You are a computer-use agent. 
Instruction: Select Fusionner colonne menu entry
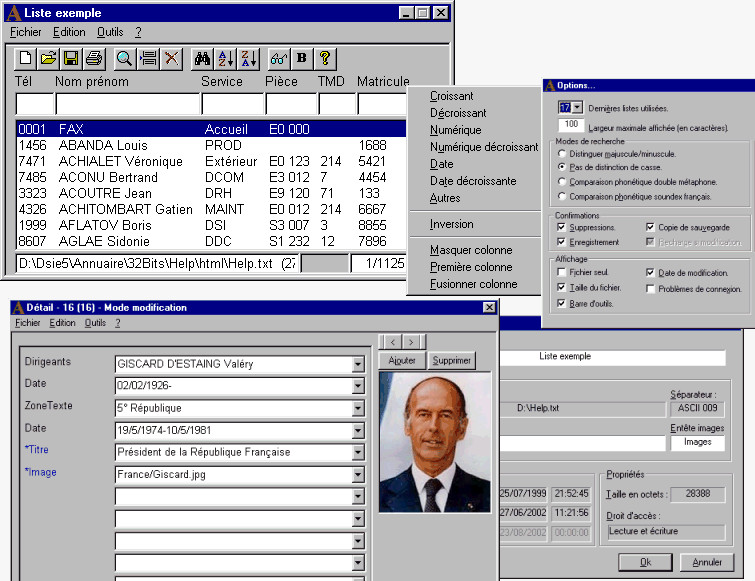click(x=473, y=284)
